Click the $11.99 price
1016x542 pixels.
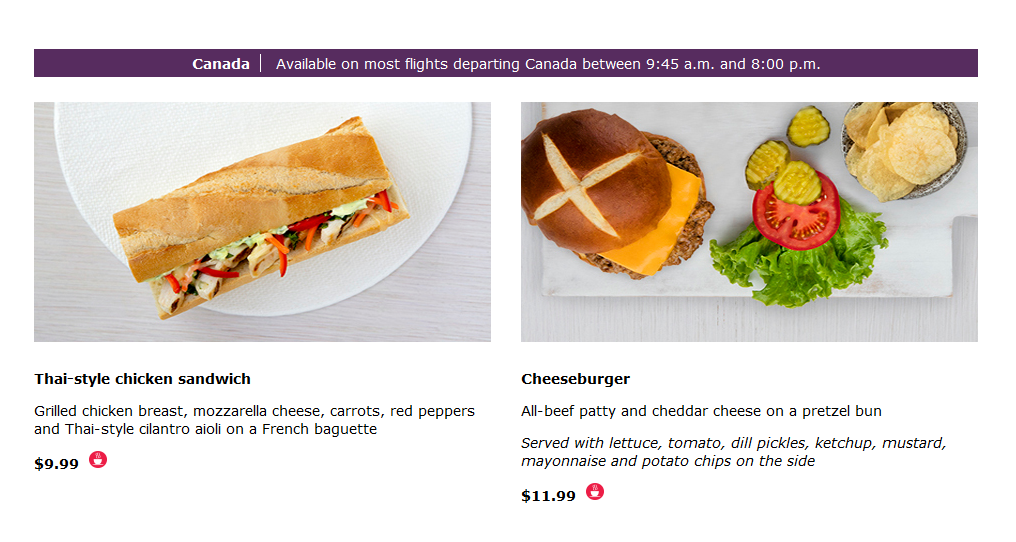(x=548, y=496)
